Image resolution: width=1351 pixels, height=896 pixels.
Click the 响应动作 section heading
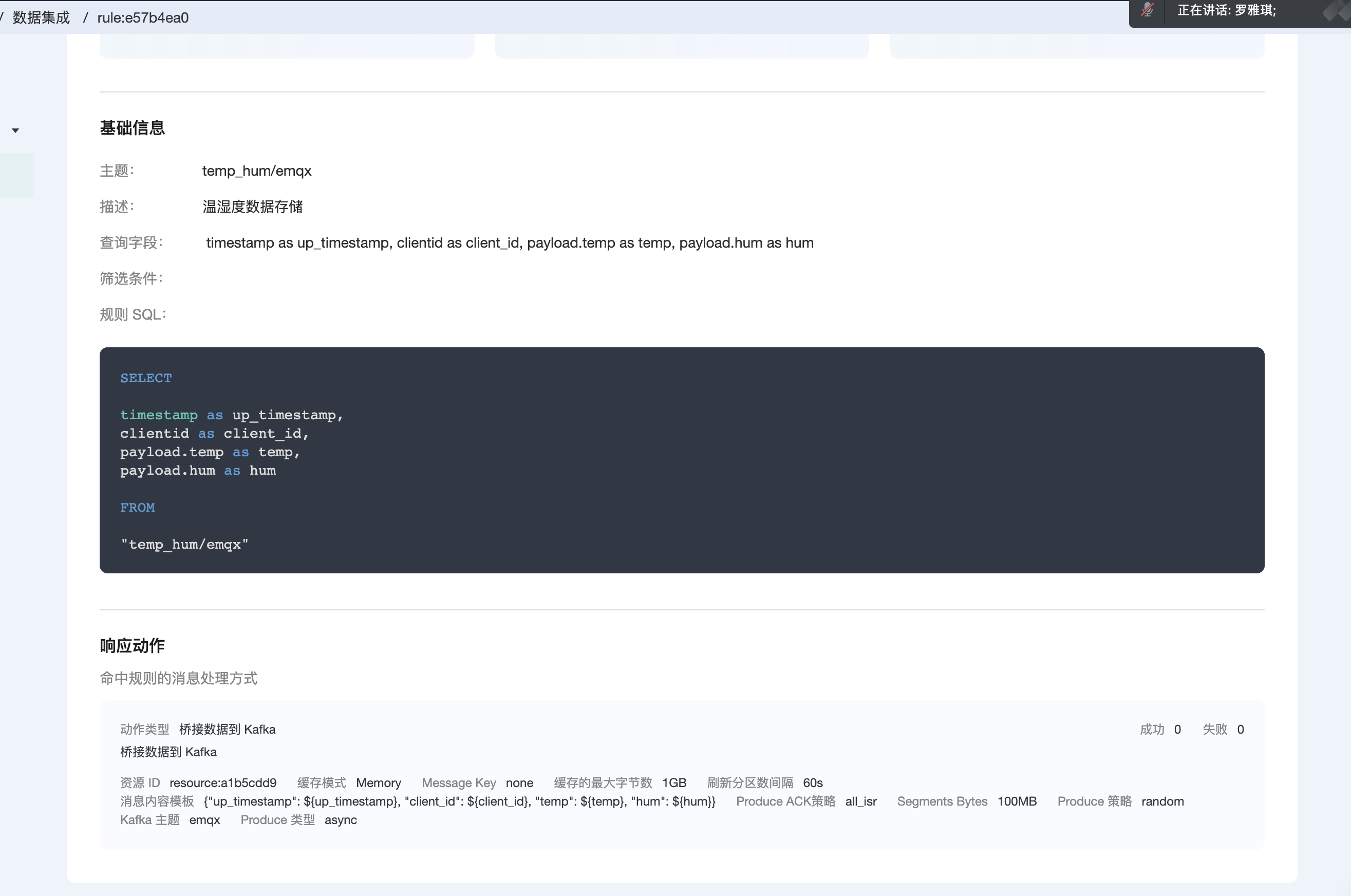tap(132, 646)
